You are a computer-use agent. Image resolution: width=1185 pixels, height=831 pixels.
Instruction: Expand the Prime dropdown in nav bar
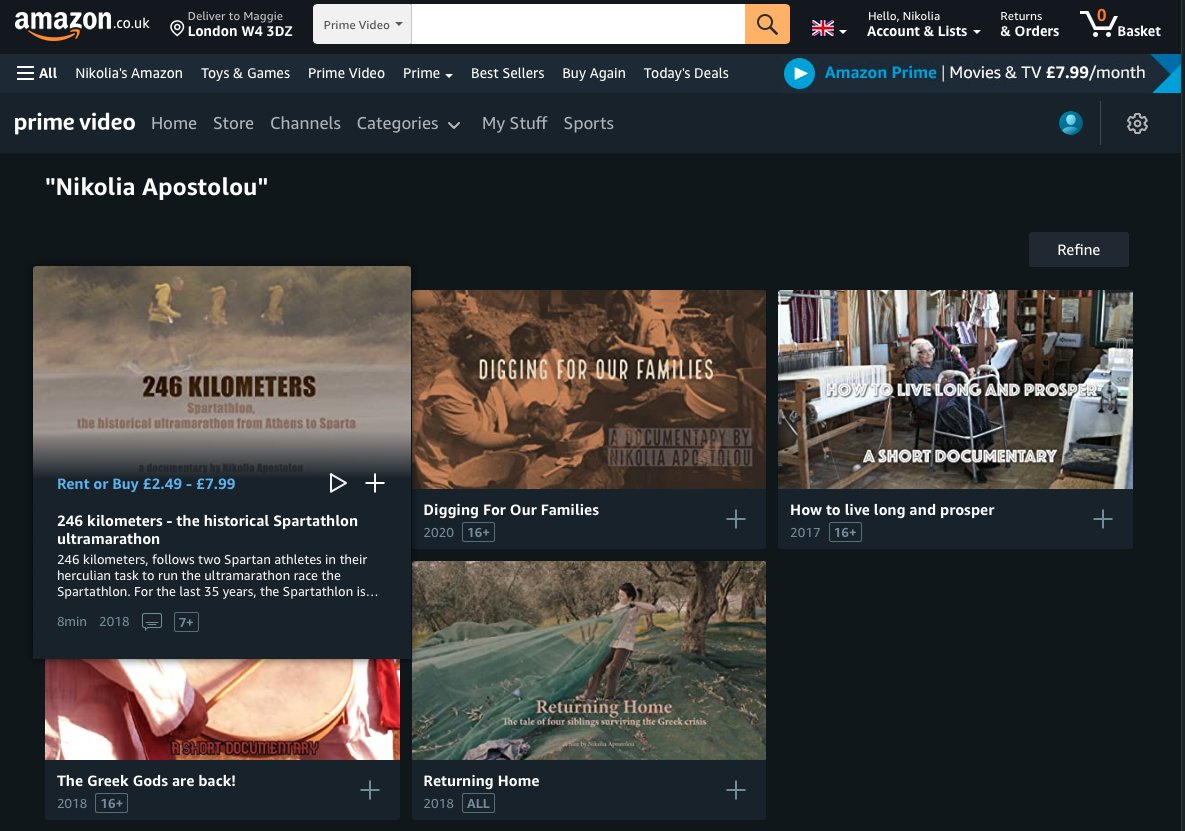[x=427, y=73]
